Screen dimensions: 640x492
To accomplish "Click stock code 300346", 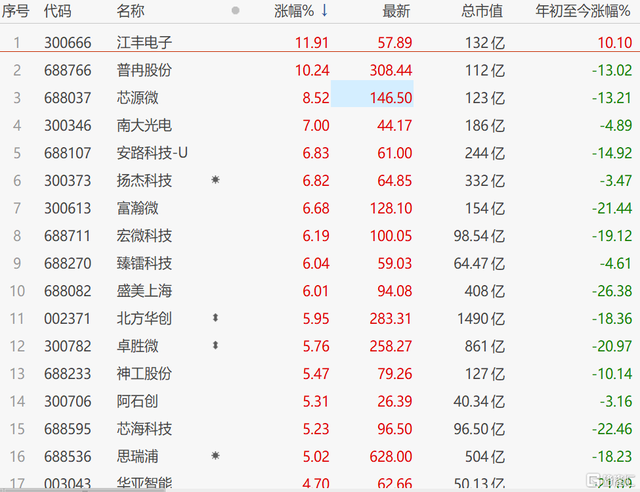I will [x=68, y=126].
